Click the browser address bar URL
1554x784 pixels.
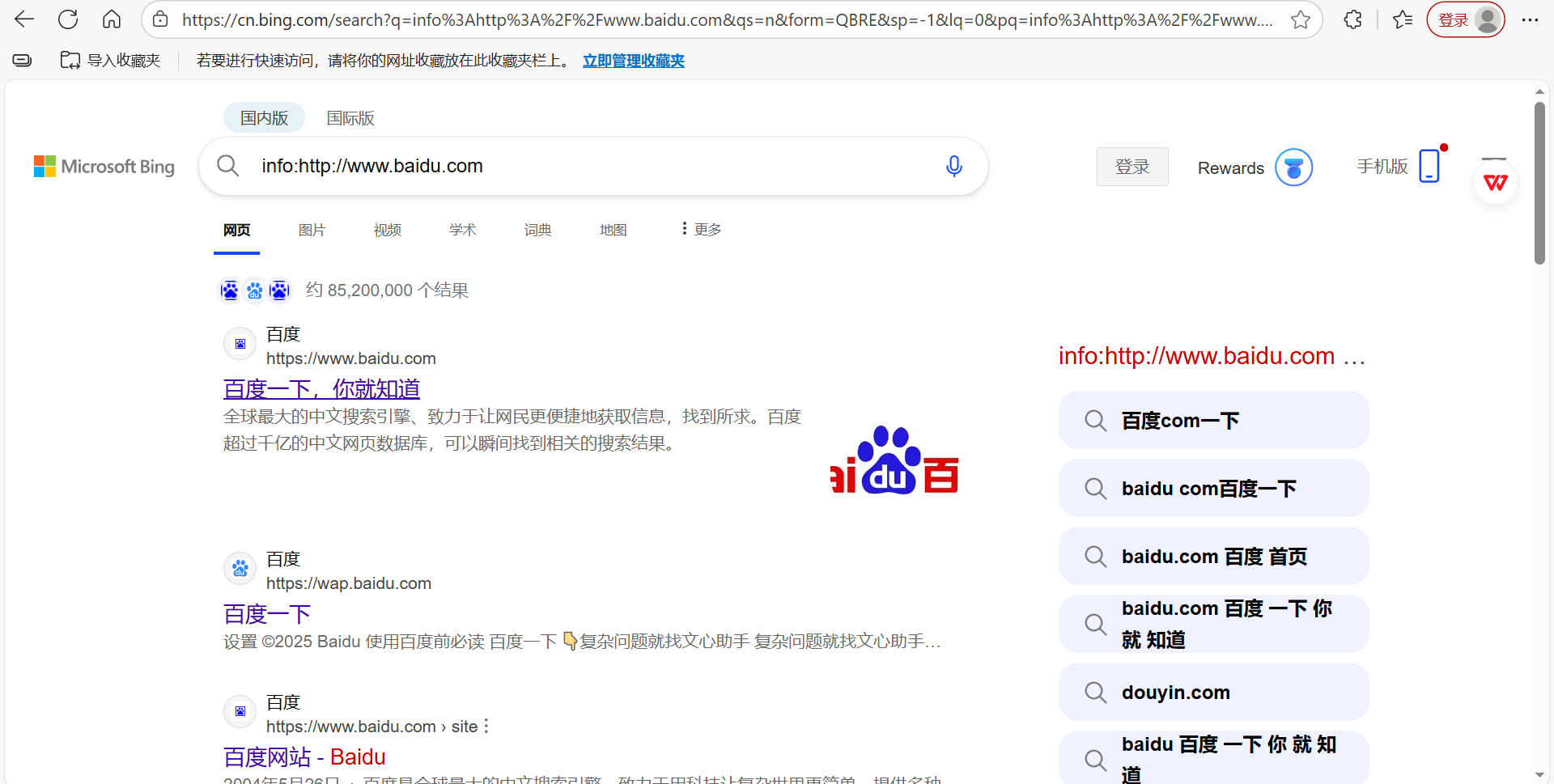(727, 20)
